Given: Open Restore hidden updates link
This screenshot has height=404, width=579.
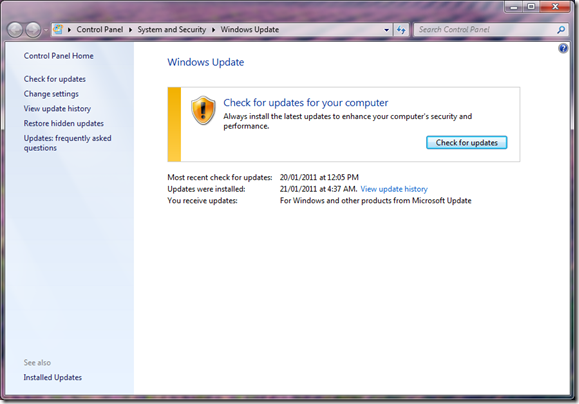Looking at the screenshot, I should tap(64, 123).
